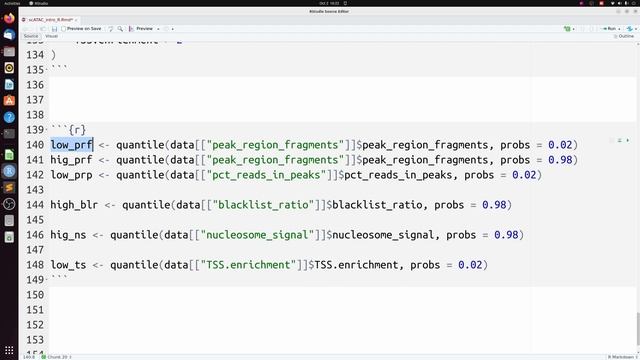Run current chunk with green play icon
This screenshot has height=360, width=640.
coord(628,140)
